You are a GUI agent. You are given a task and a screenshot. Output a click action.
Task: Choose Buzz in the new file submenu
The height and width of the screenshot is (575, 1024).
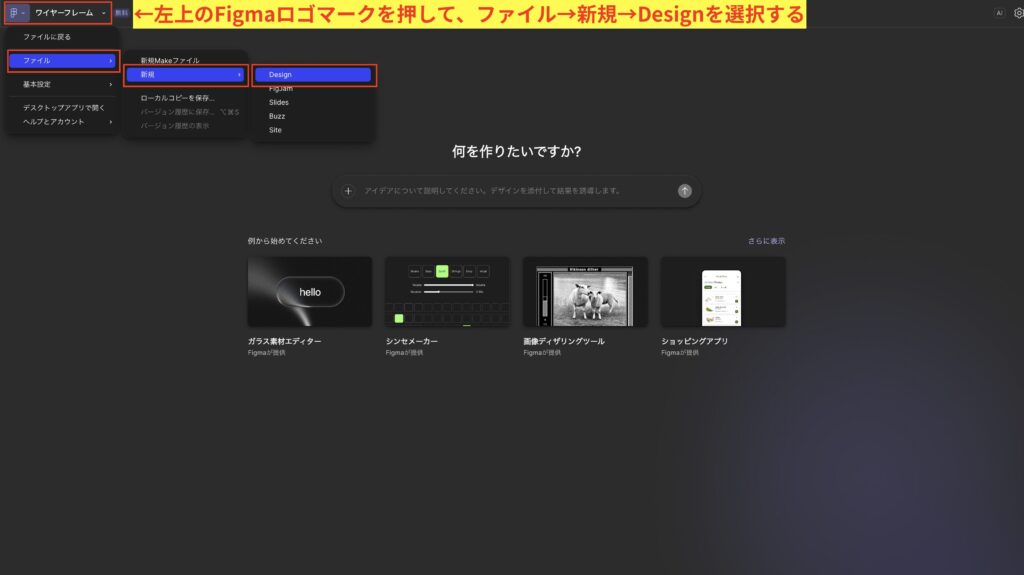pyautogui.click(x=277, y=116)
